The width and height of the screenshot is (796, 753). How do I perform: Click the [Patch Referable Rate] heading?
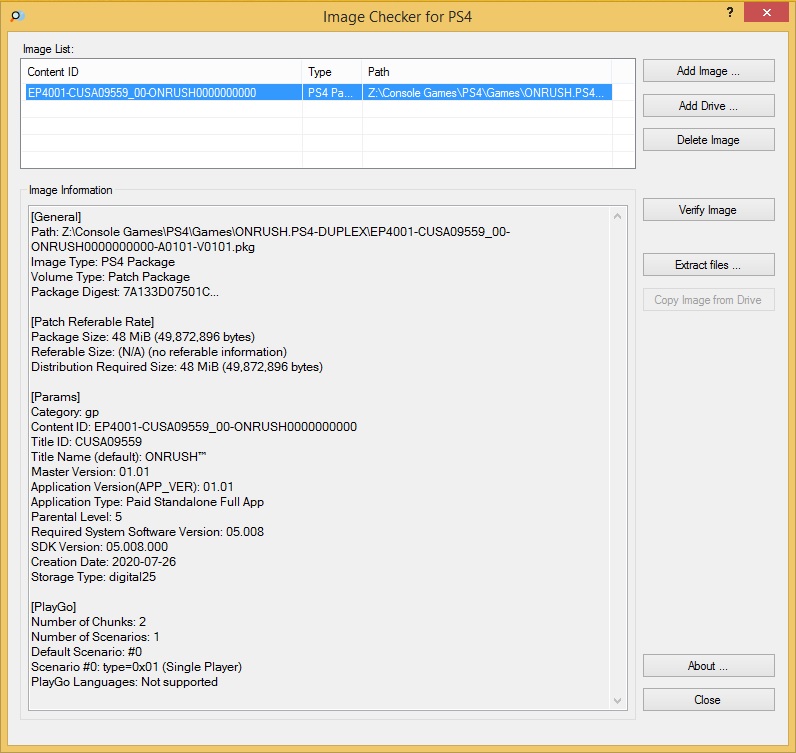(x=92, y=322)
